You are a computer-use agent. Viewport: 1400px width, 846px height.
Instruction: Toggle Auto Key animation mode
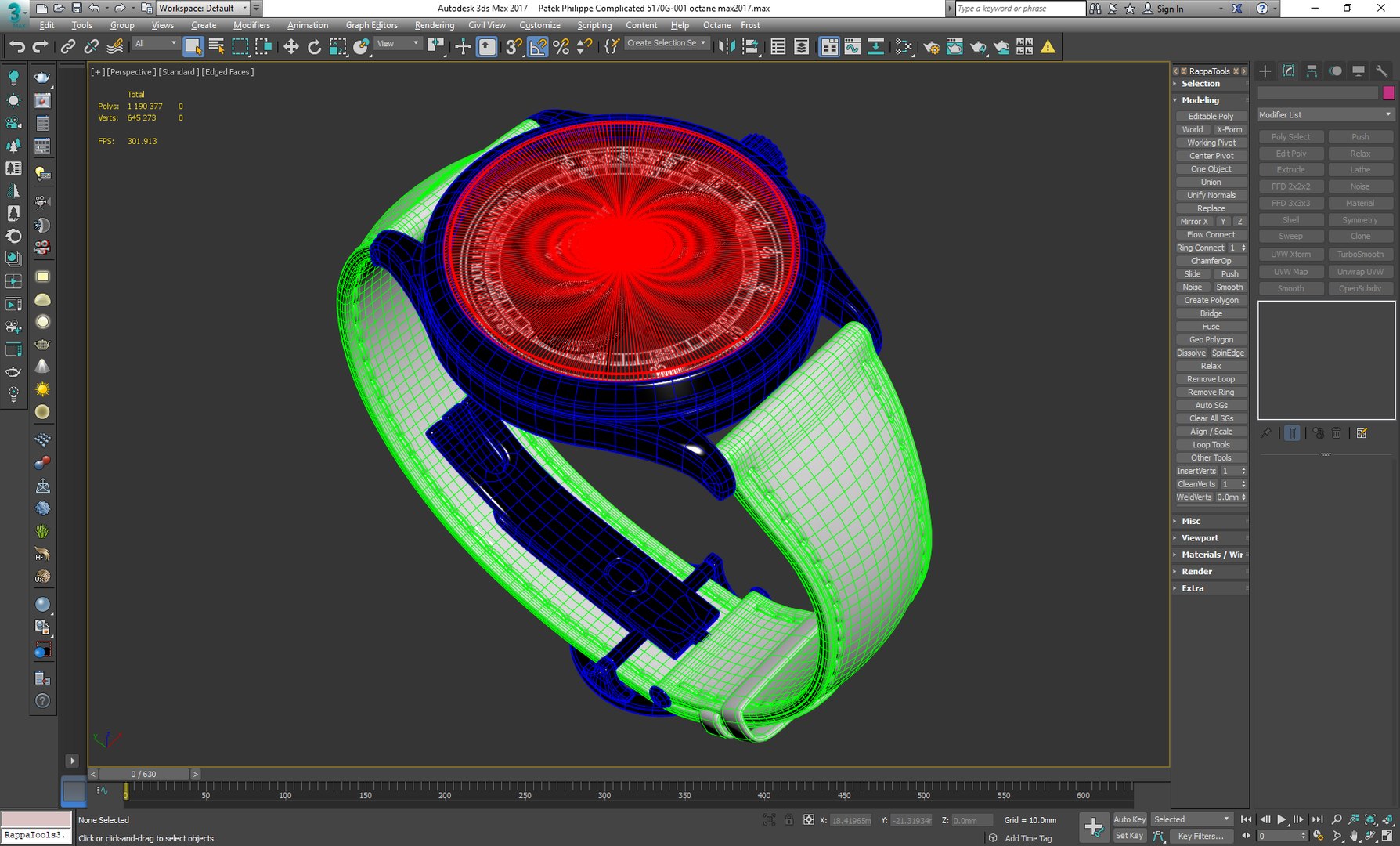click(x=1129, y=819)
